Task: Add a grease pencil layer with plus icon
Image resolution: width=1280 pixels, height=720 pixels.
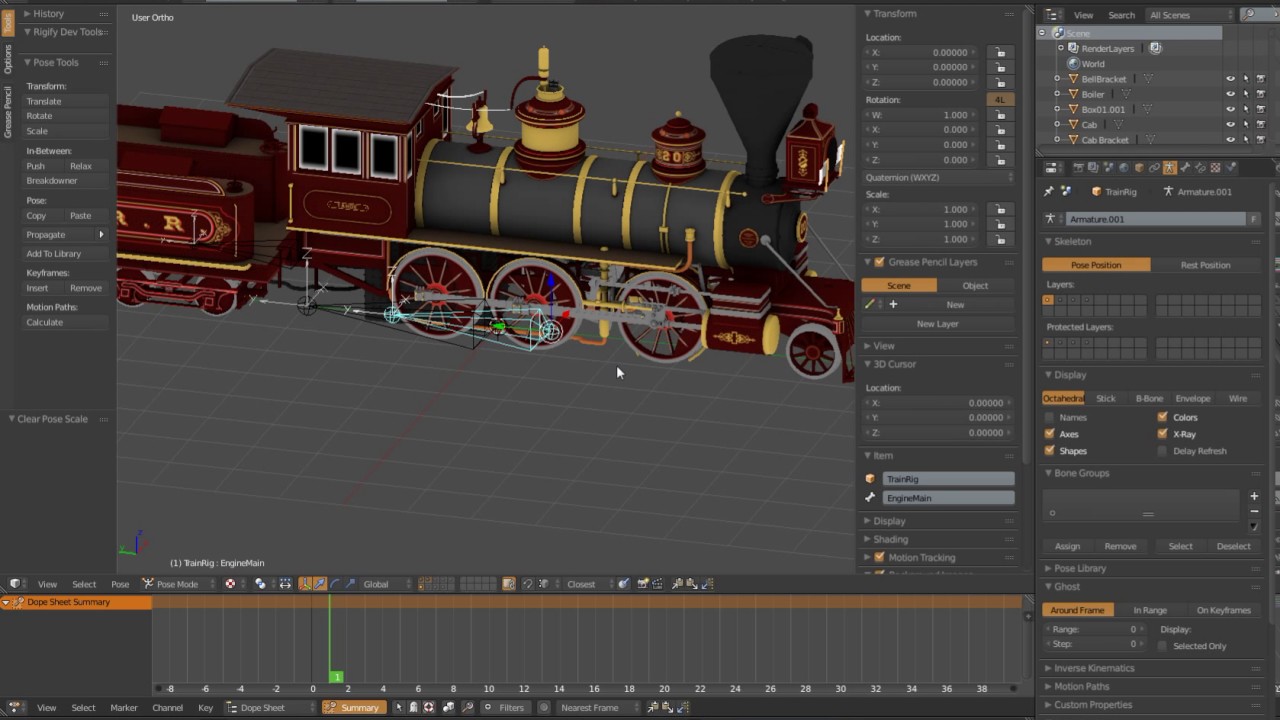Action: (893, 304)
